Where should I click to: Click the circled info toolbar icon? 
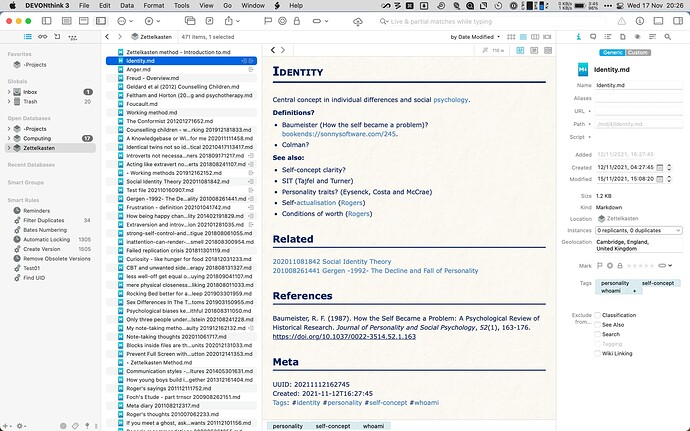click(640, 21)
